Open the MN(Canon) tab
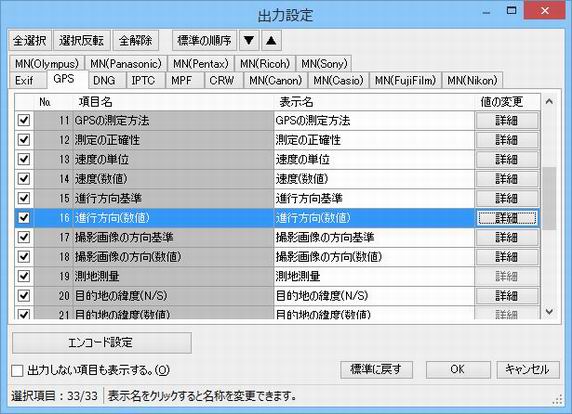 [x=275, y=80]
